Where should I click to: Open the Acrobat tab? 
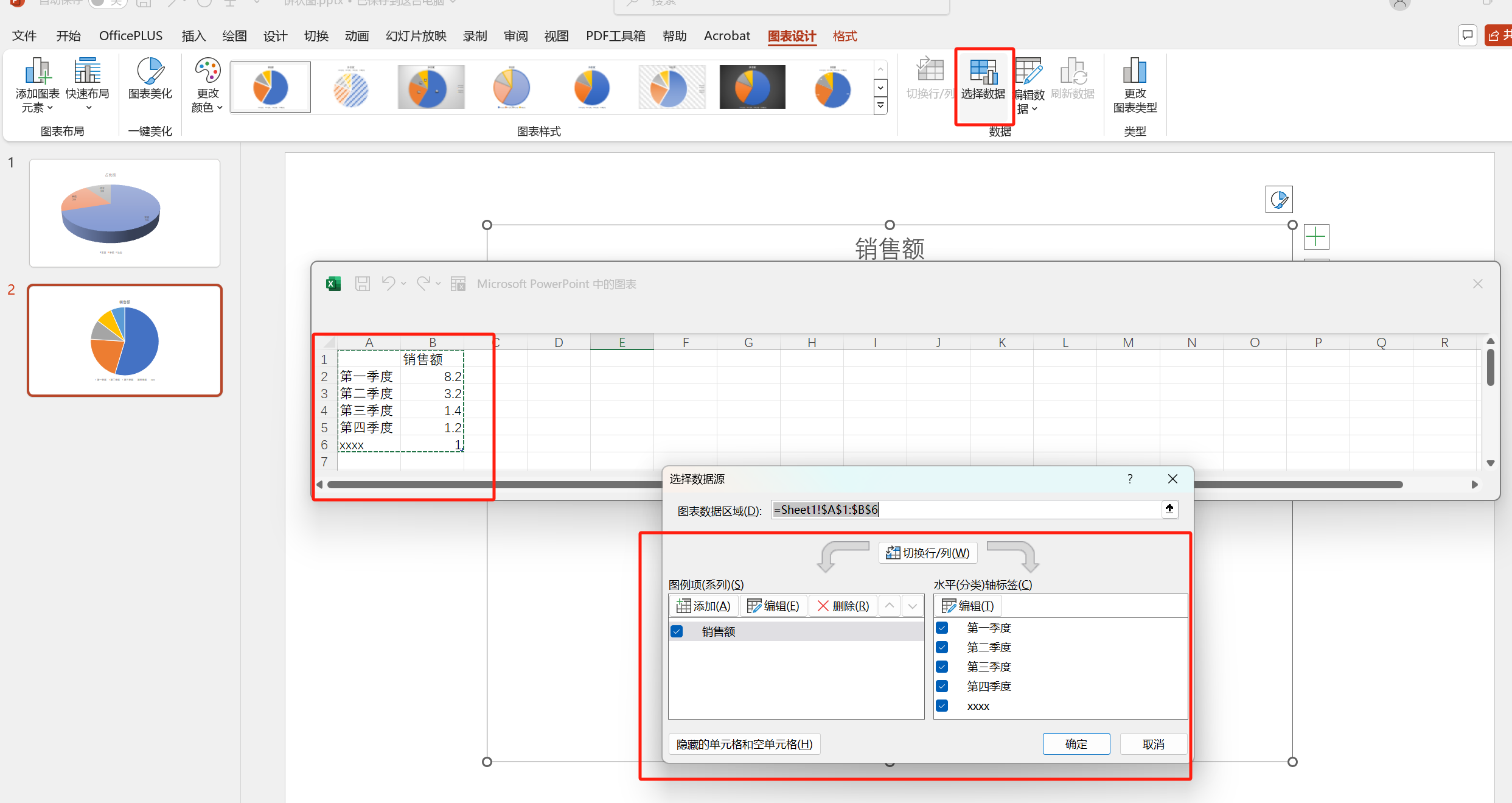[x=726, y=36]
